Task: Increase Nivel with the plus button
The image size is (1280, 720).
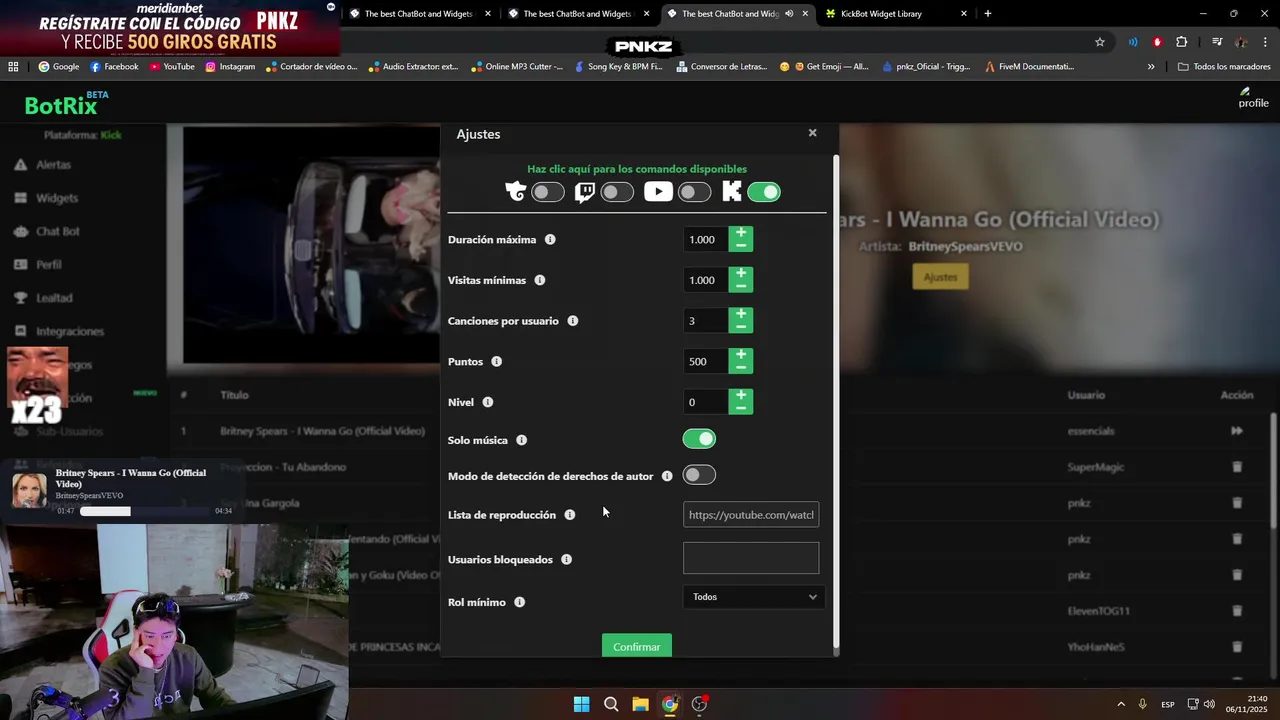Action: pos(741,395)
